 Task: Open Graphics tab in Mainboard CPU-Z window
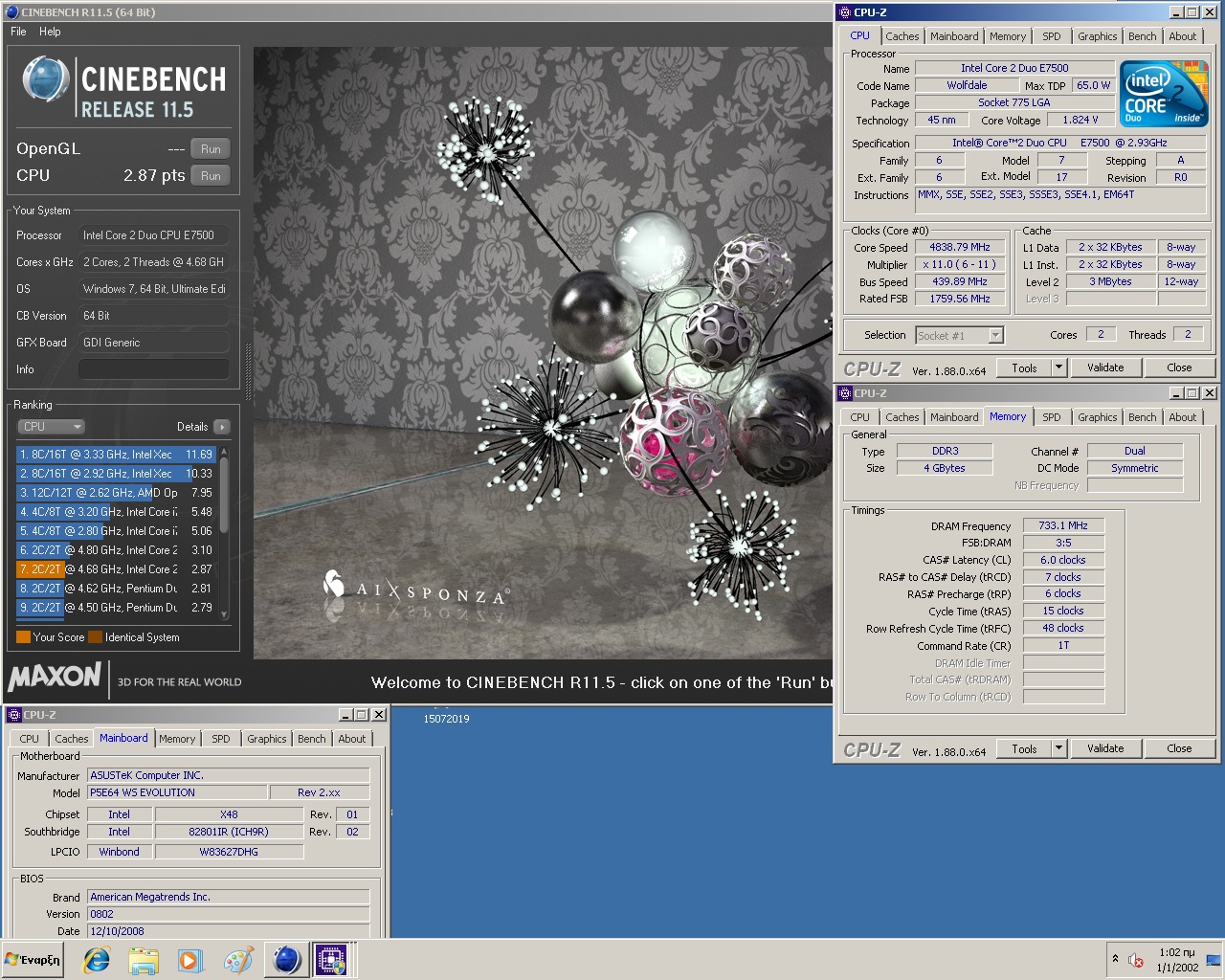(x=266, y=739)
